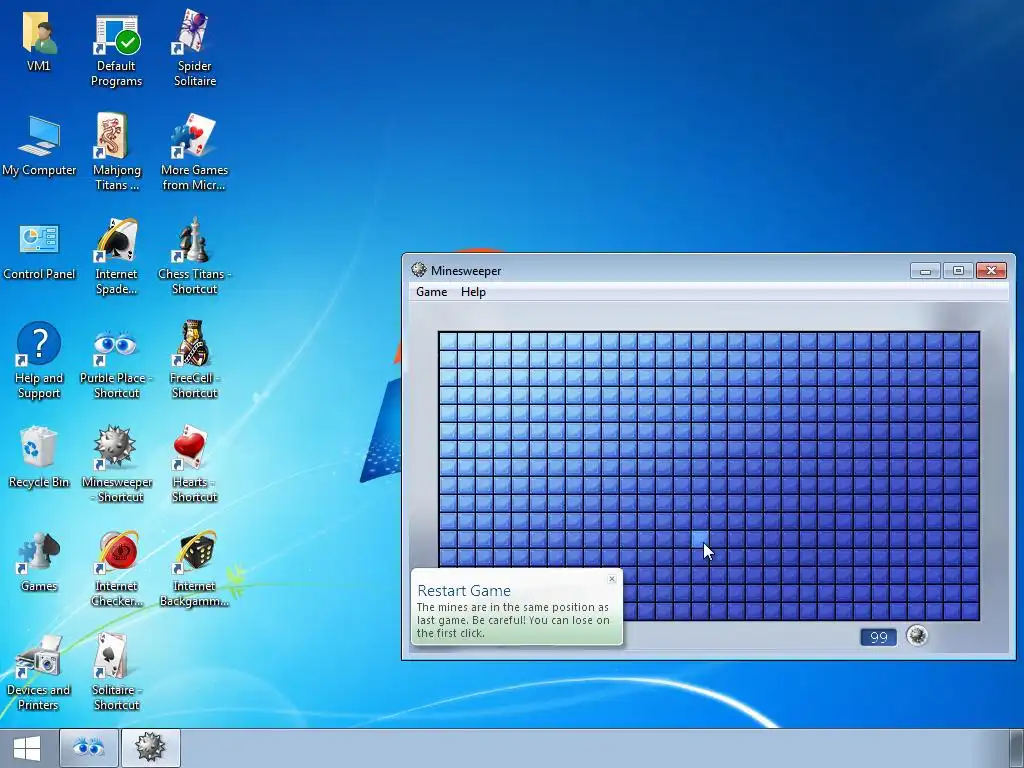1024x768 pixels.
Task: Click the Windows Start button
Action: coord(27,748)
